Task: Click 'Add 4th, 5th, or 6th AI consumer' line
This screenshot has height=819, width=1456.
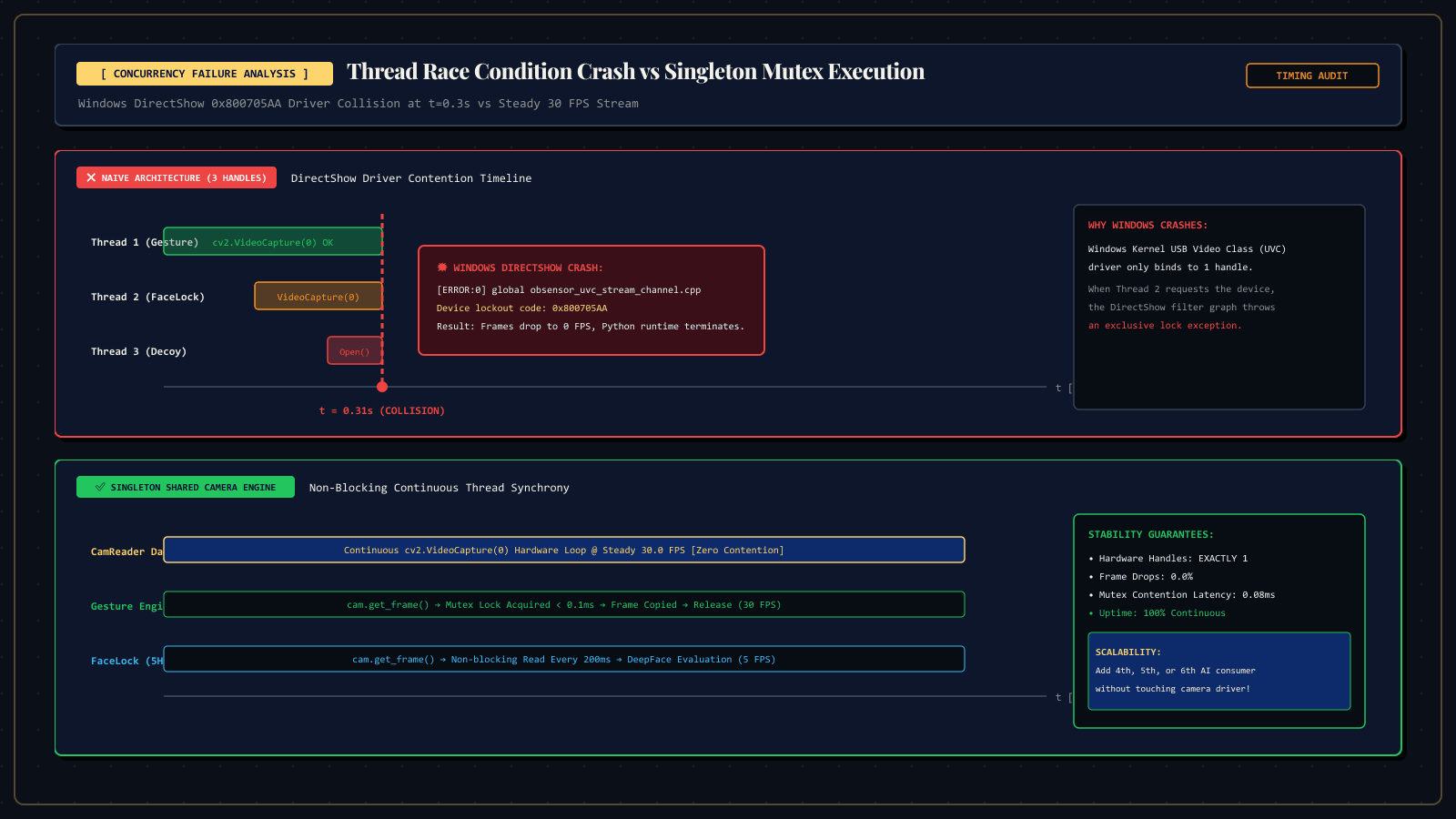Action: pyautogui.click(x=1176, y=671)
